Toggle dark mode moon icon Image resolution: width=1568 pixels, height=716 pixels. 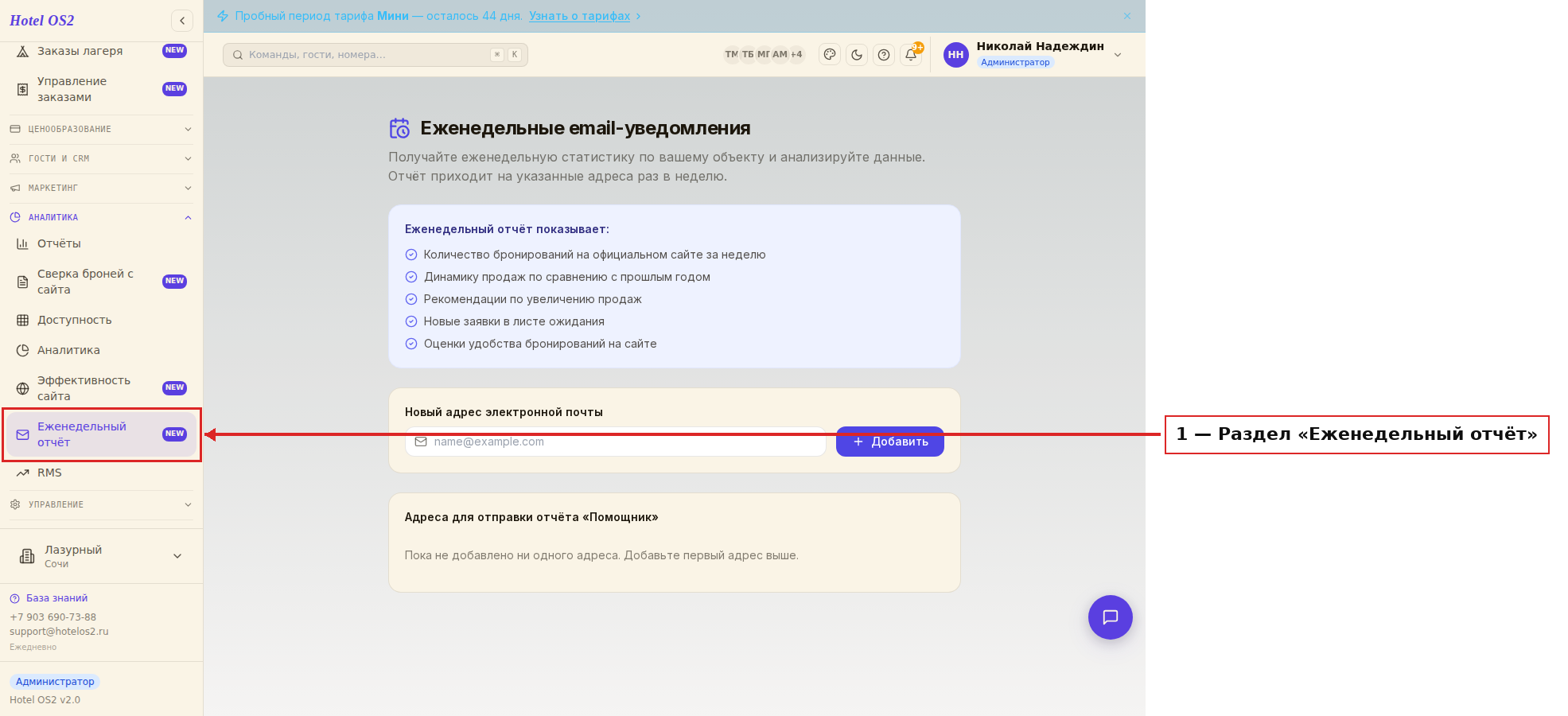857,55
